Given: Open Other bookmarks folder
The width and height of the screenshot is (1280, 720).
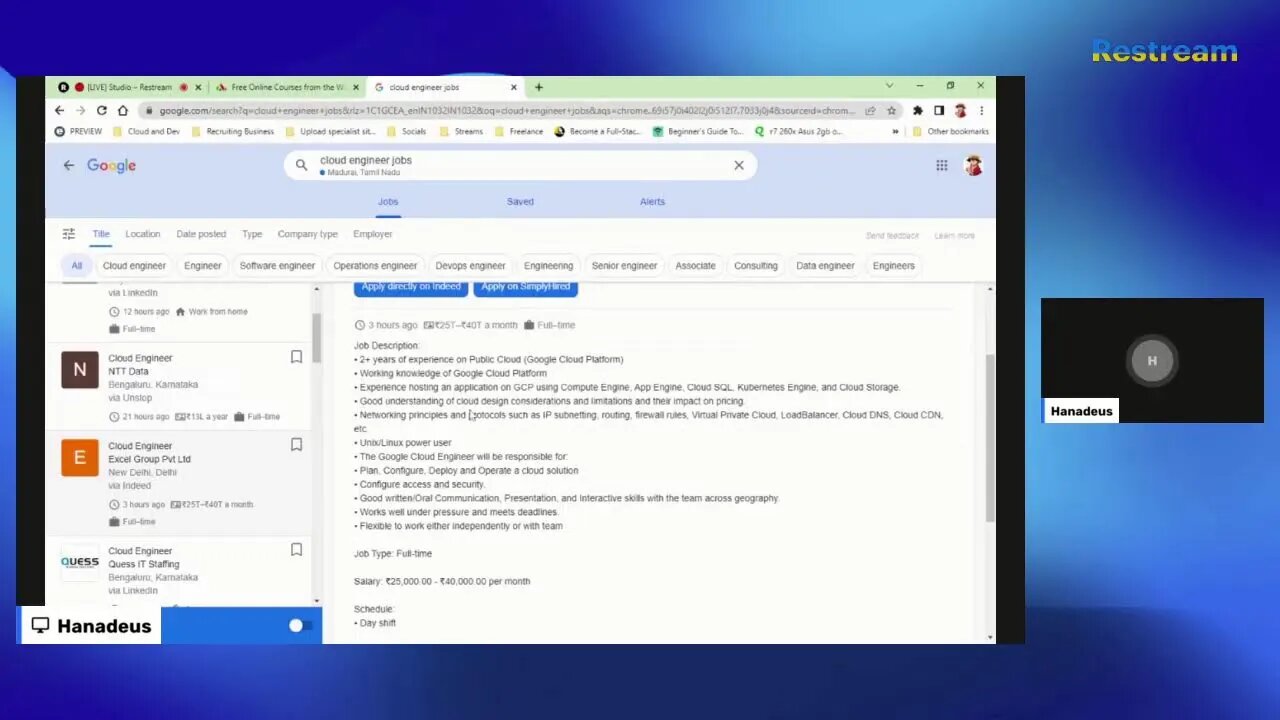Looking at the screenshot, I should [x=950, y=131].
